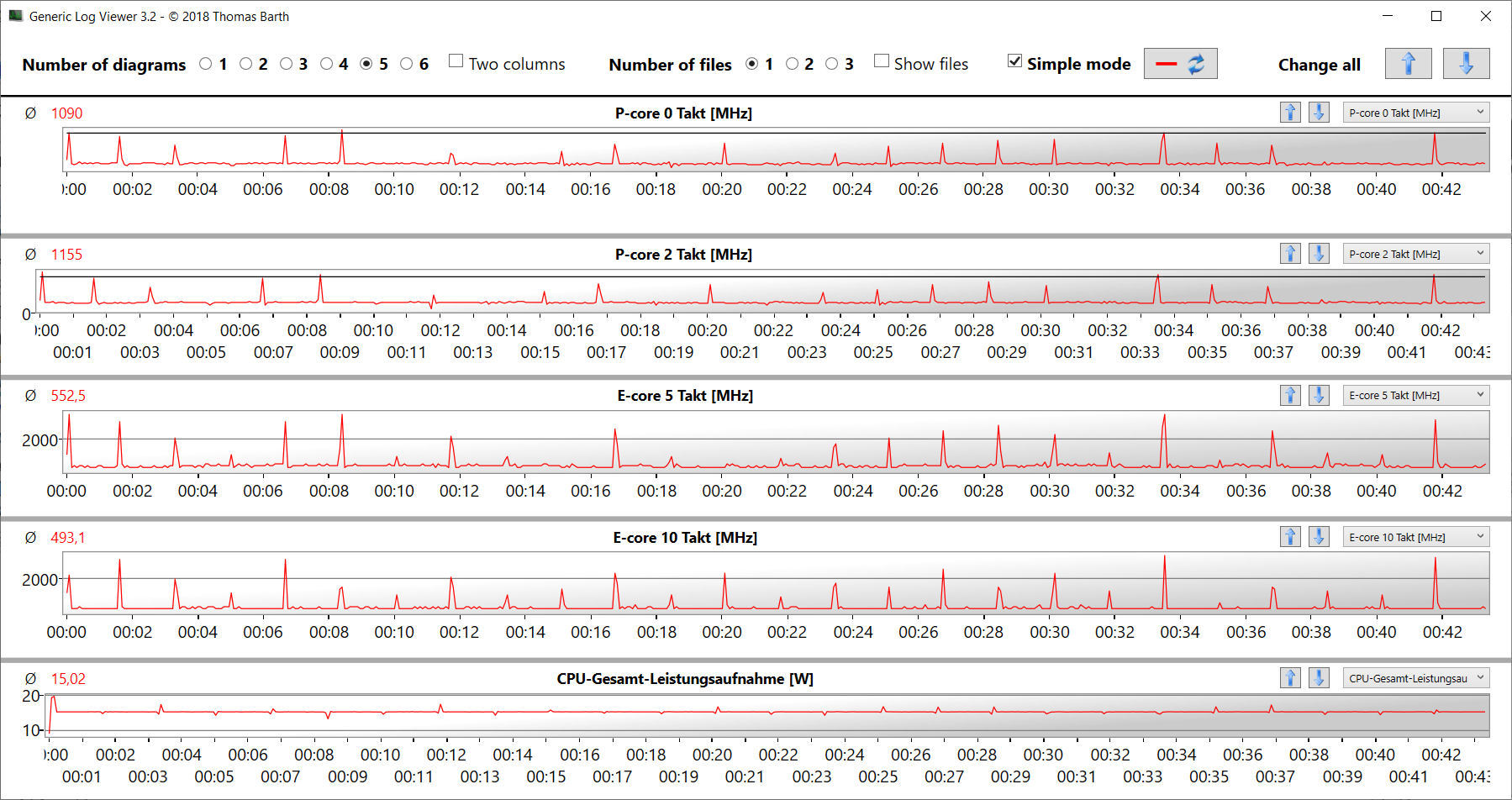This screenshot has width=1512, height=800.
Task: Select 1 diagram radio button
Action: [x=206, y=64]
